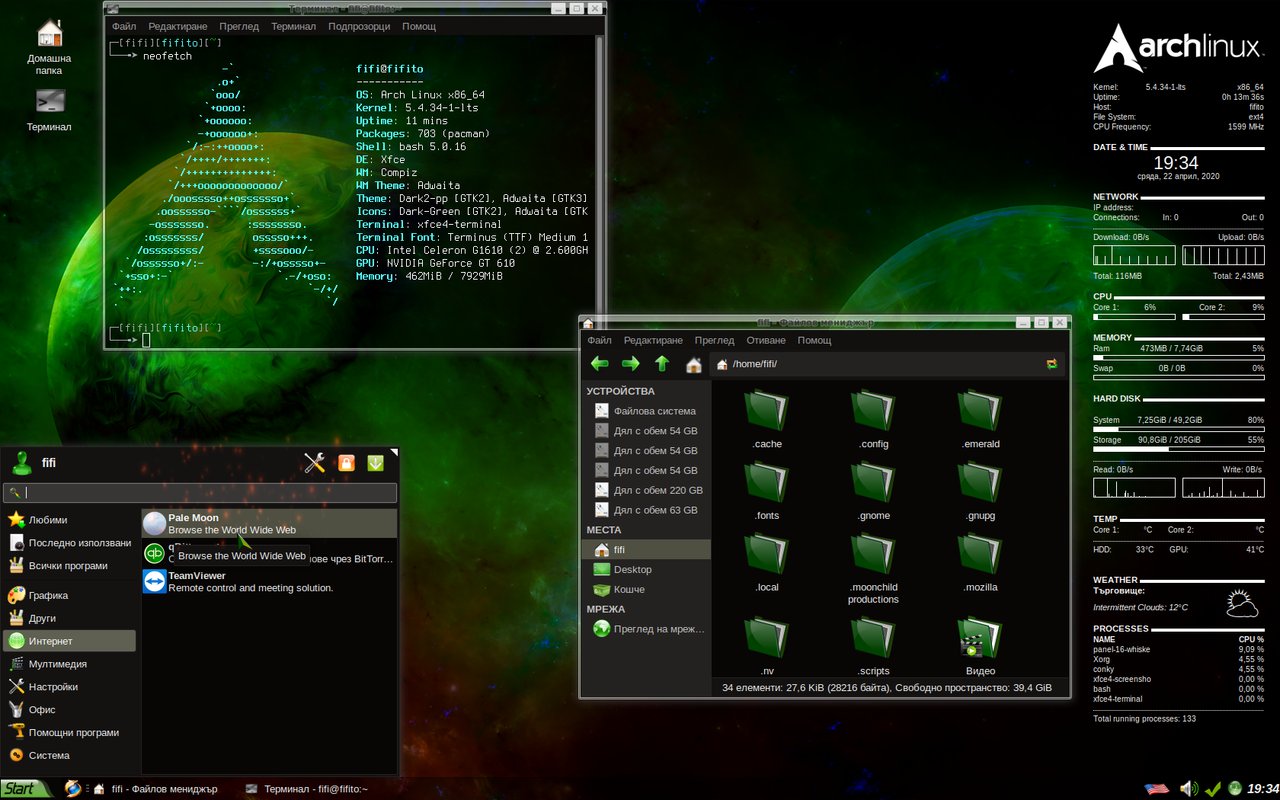The height and width of the screenshot is (800, 1280).
Task: Open the .gnome folder
Action: pos(873,491)
